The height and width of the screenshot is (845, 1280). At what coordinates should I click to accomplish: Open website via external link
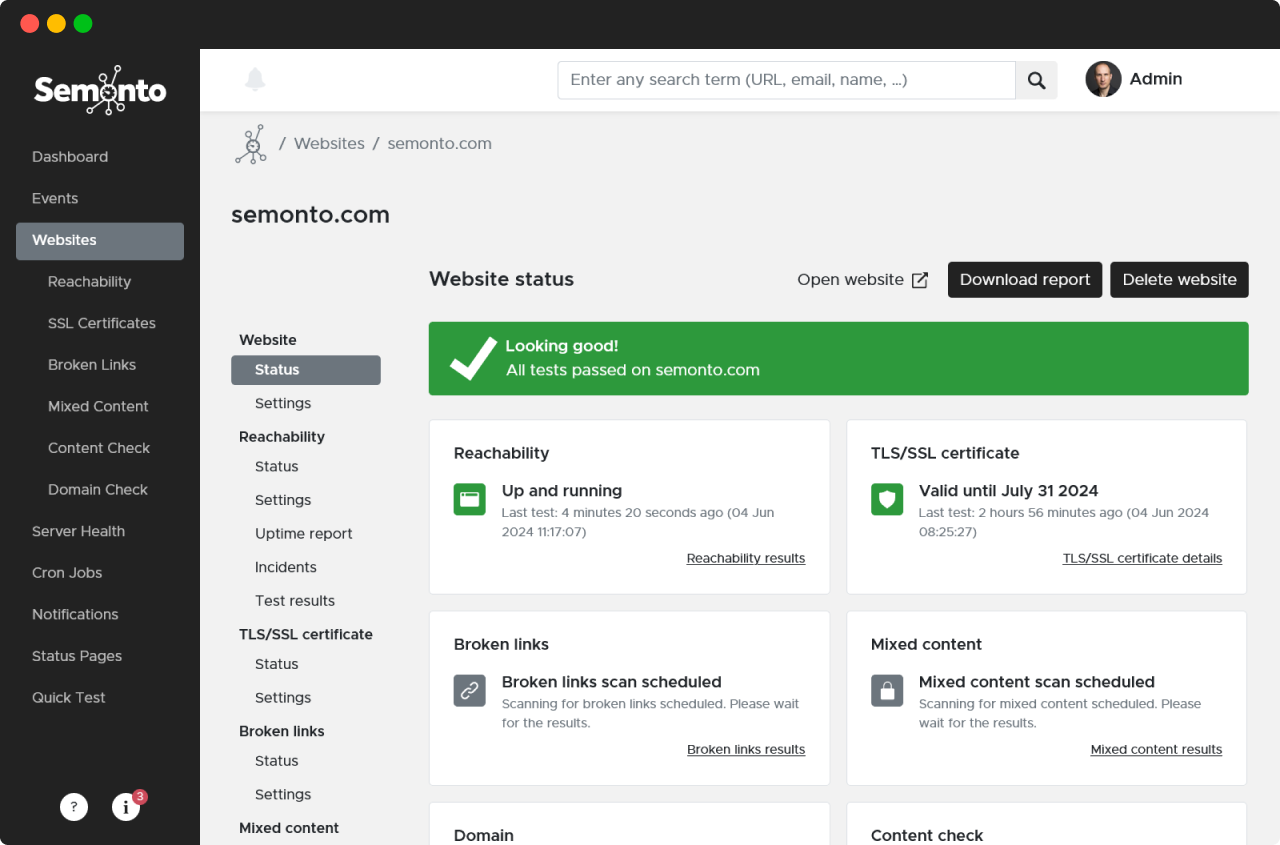tap(862, 280)
